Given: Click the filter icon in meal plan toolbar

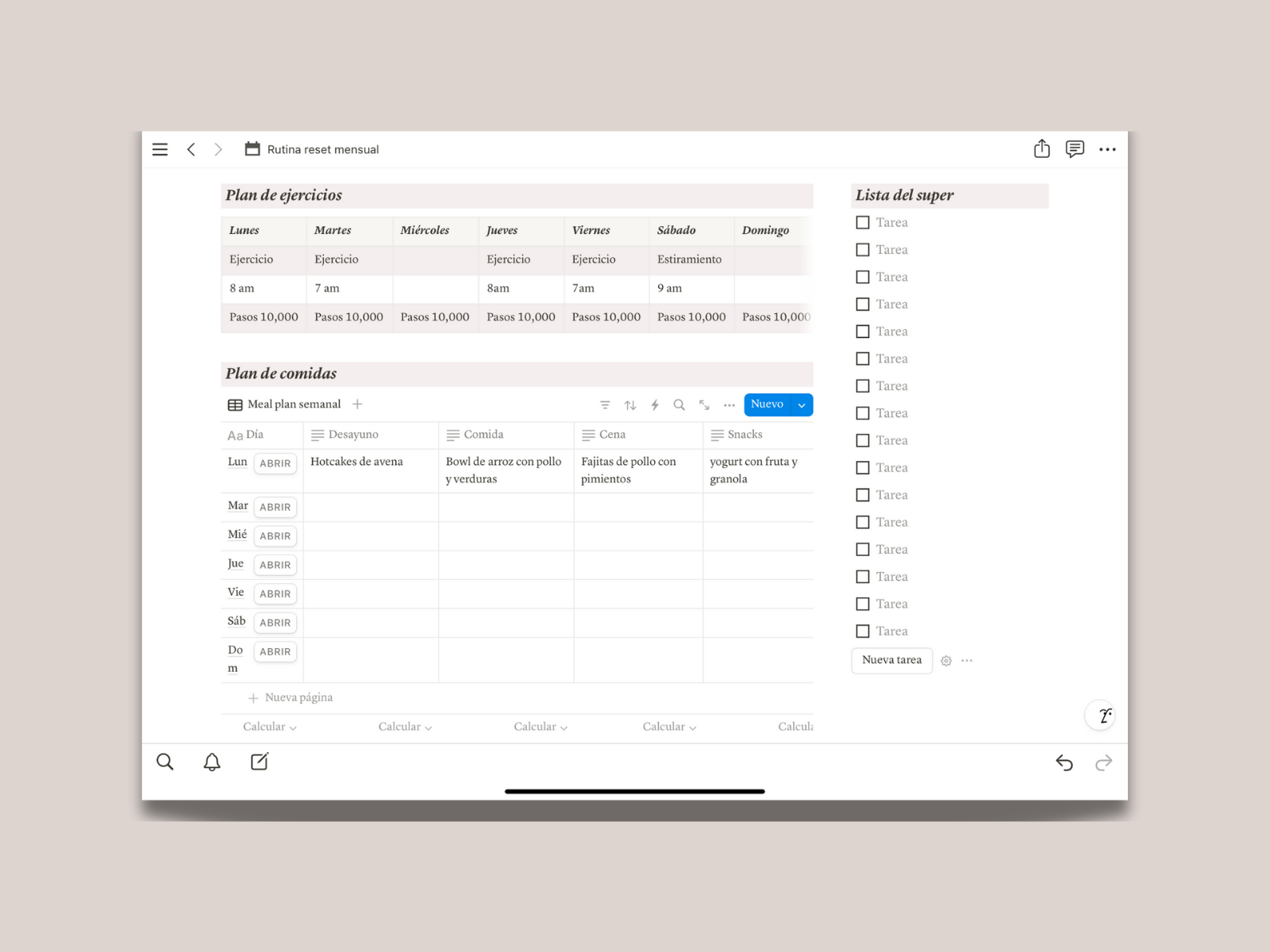Looking at the screenshot, I should point(605,405).
